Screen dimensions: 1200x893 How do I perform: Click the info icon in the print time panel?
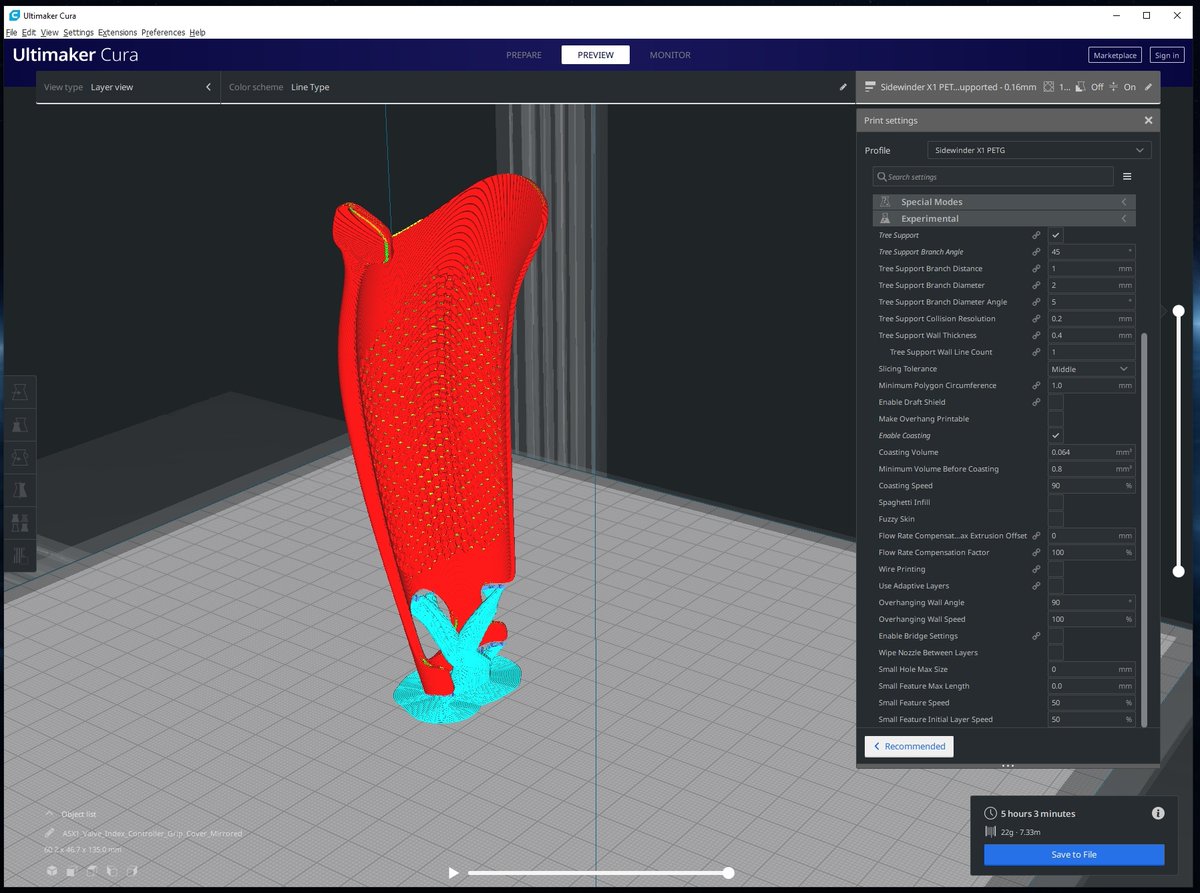[1158, 813]
